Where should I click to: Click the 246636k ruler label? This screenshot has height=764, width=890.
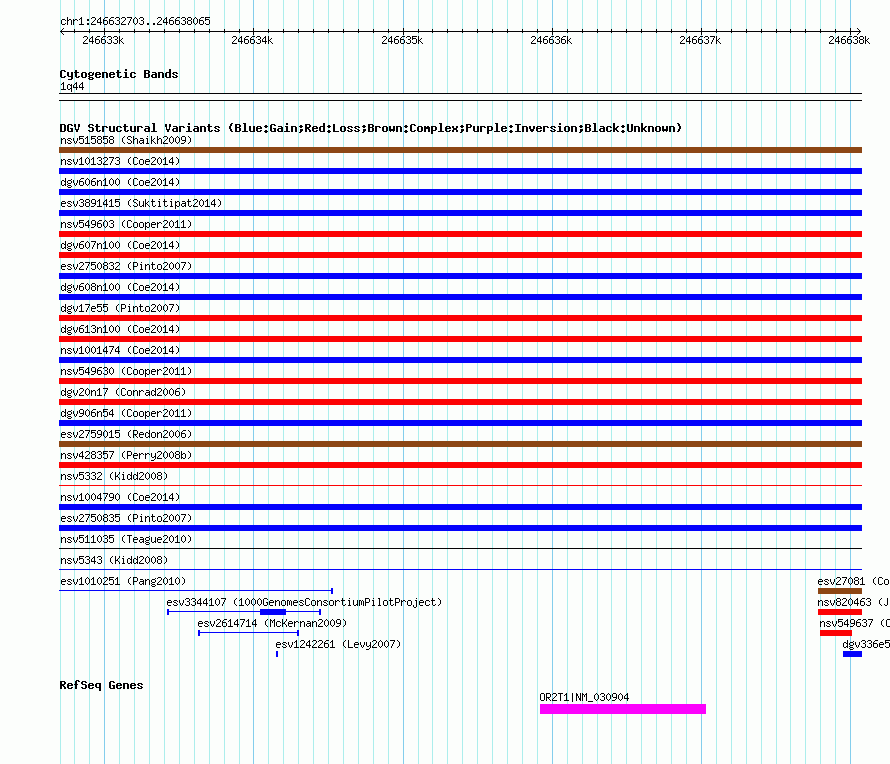pyautogui.click(x=551, y=40)
